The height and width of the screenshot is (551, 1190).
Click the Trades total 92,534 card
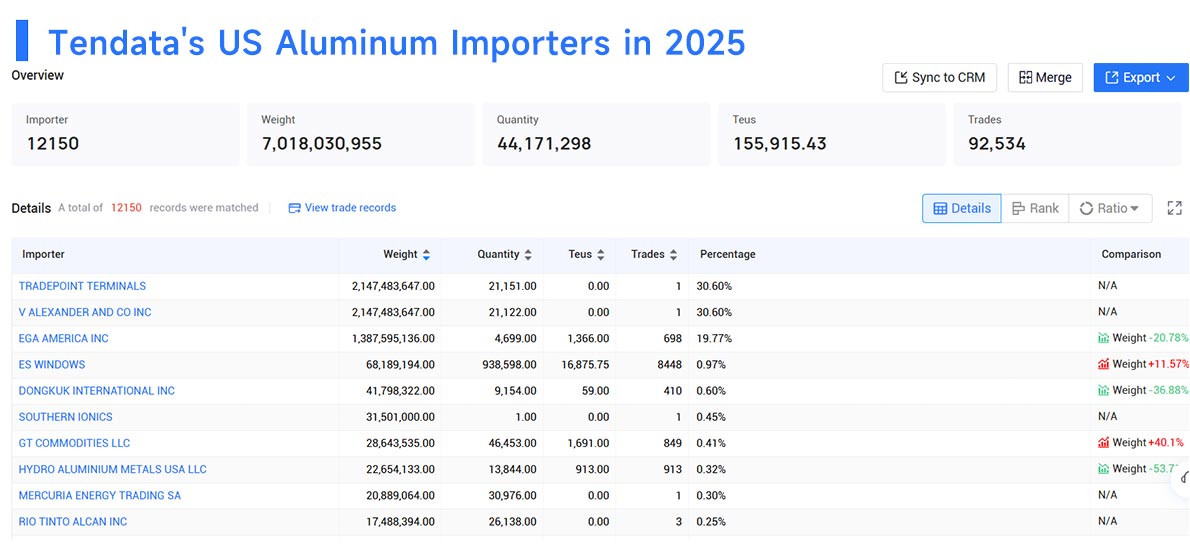(1068, 134)
